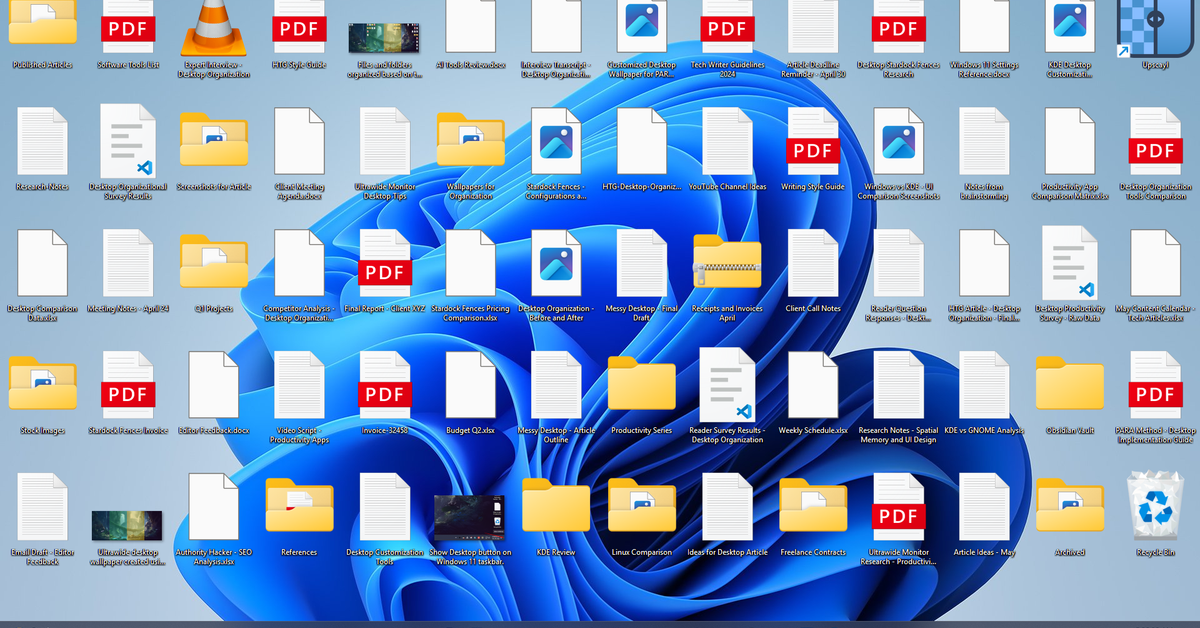Select the Productivity Series folder

click(641, 385)
